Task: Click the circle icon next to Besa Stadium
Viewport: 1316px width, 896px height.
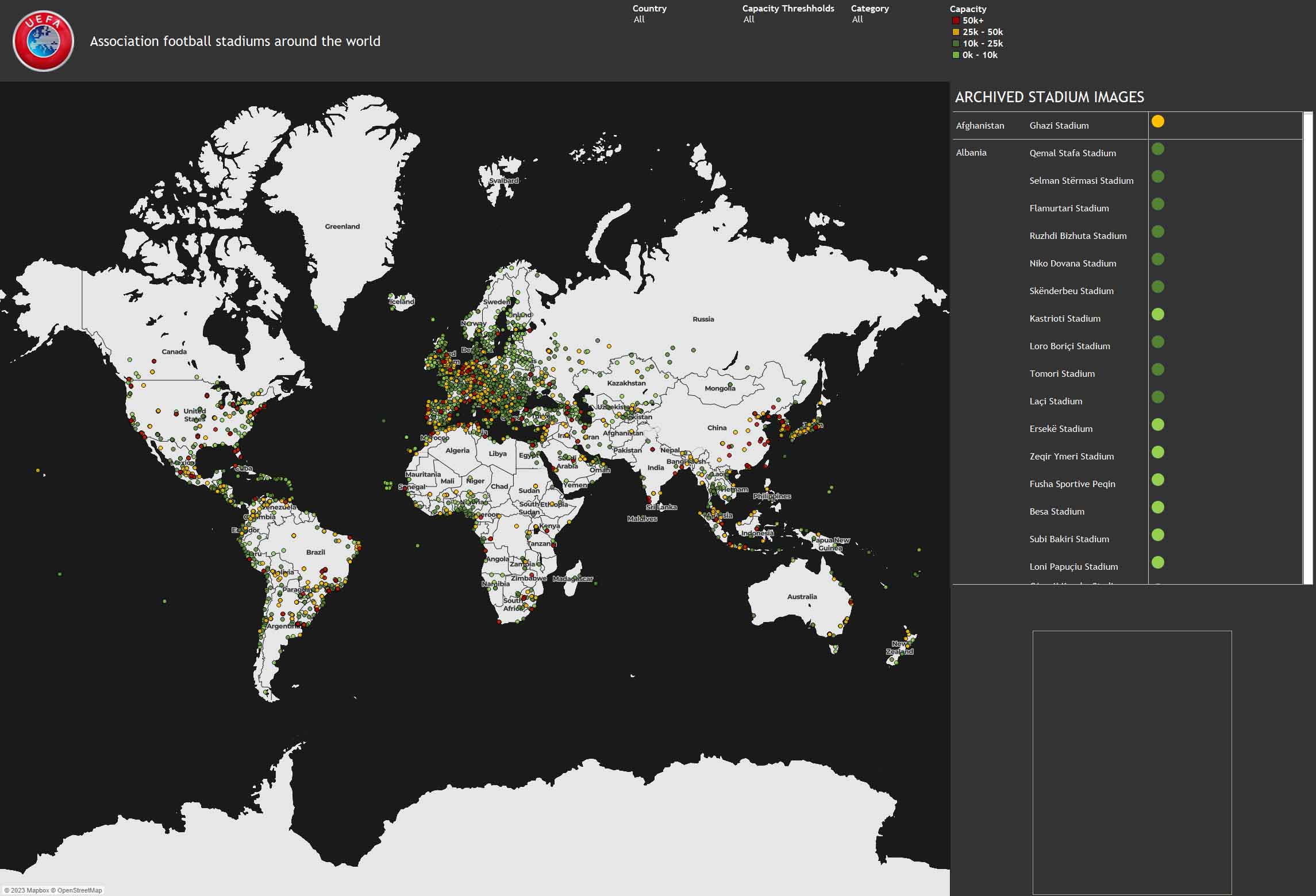Action: [1157, 508]
